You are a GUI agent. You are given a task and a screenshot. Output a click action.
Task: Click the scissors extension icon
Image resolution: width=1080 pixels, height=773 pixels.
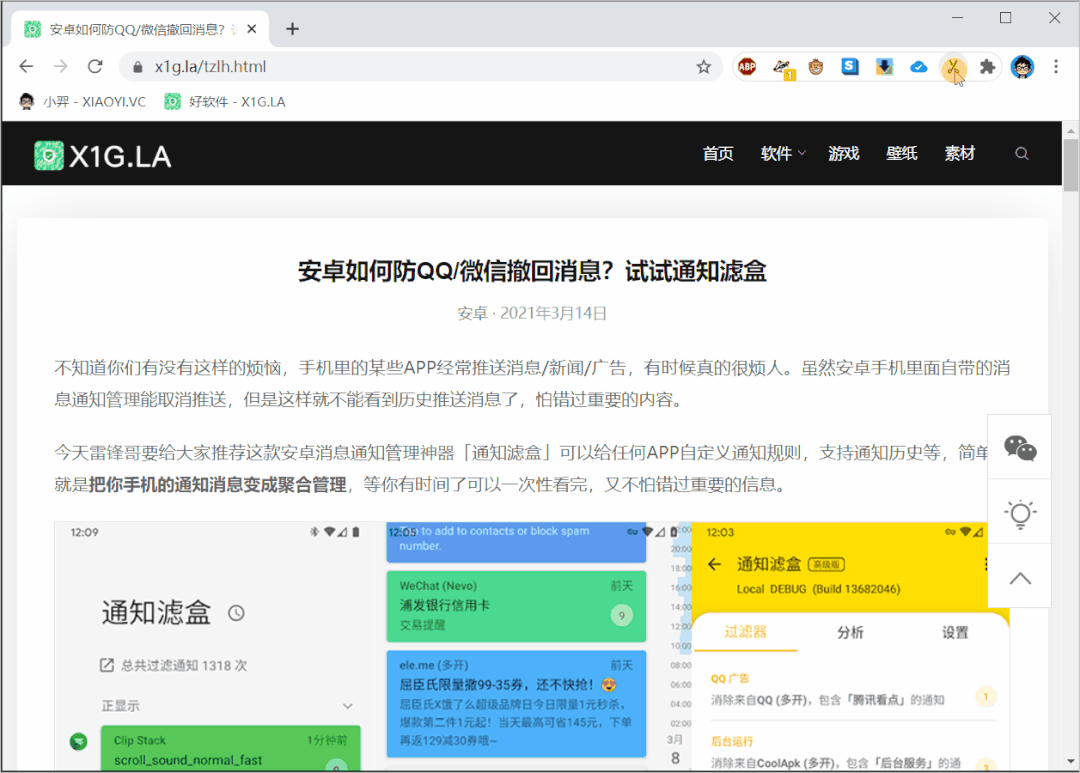[x=953, y=67]
